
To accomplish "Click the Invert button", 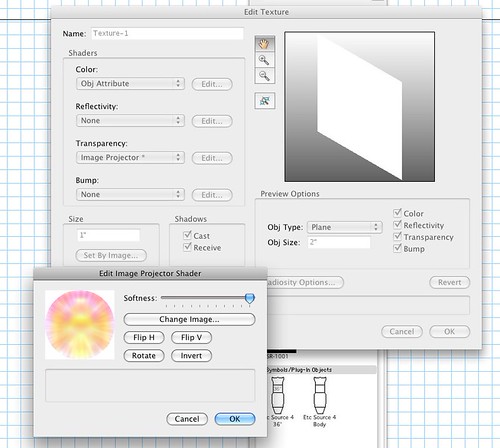I will [191, 356].
